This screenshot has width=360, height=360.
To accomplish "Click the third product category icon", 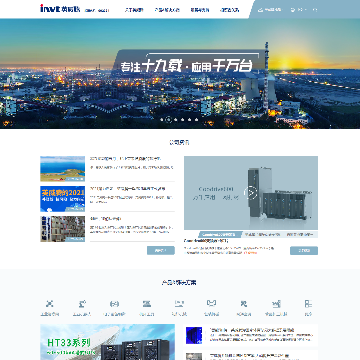I will tap(114, 304).
